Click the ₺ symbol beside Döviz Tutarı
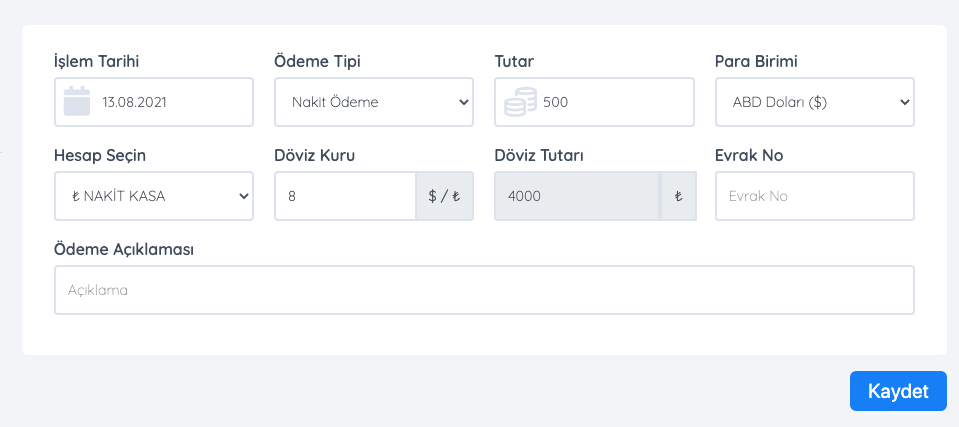This screenshot has width=959, height=427. point(678,196)
